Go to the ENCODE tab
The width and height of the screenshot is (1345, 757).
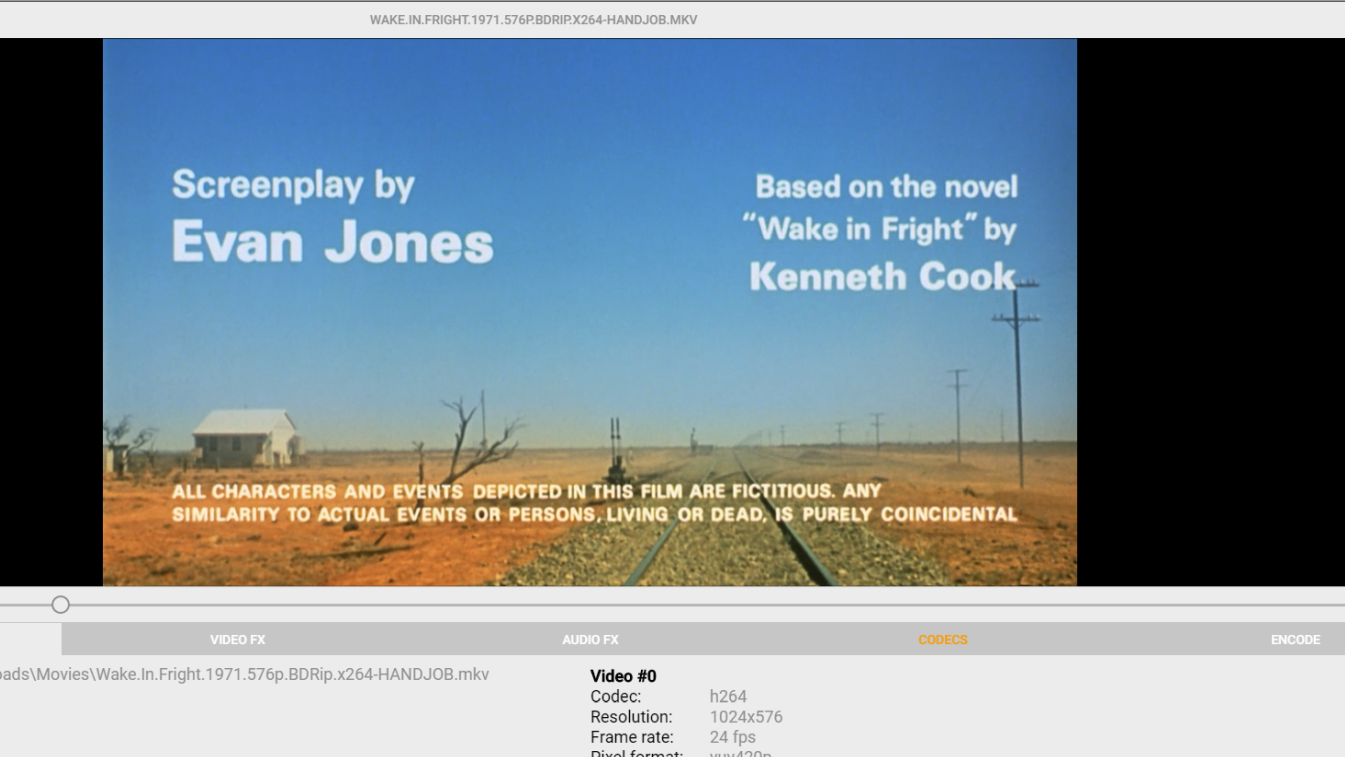tap(1295, 640)
